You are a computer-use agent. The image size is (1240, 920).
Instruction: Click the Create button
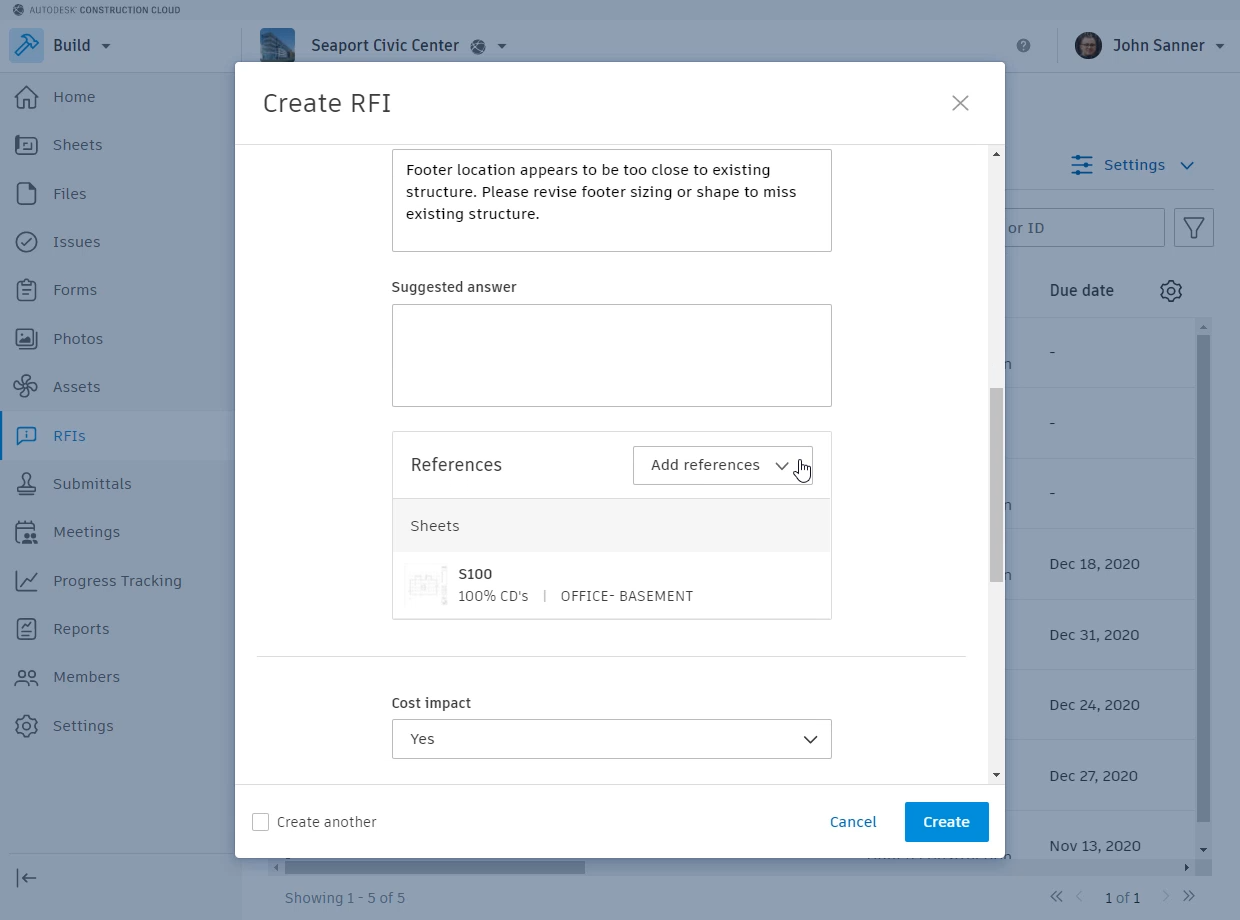945,821
